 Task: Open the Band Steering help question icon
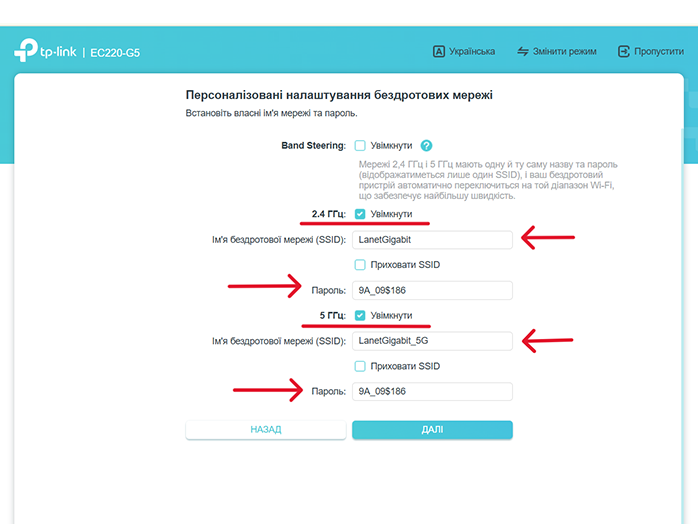point(426,146)
